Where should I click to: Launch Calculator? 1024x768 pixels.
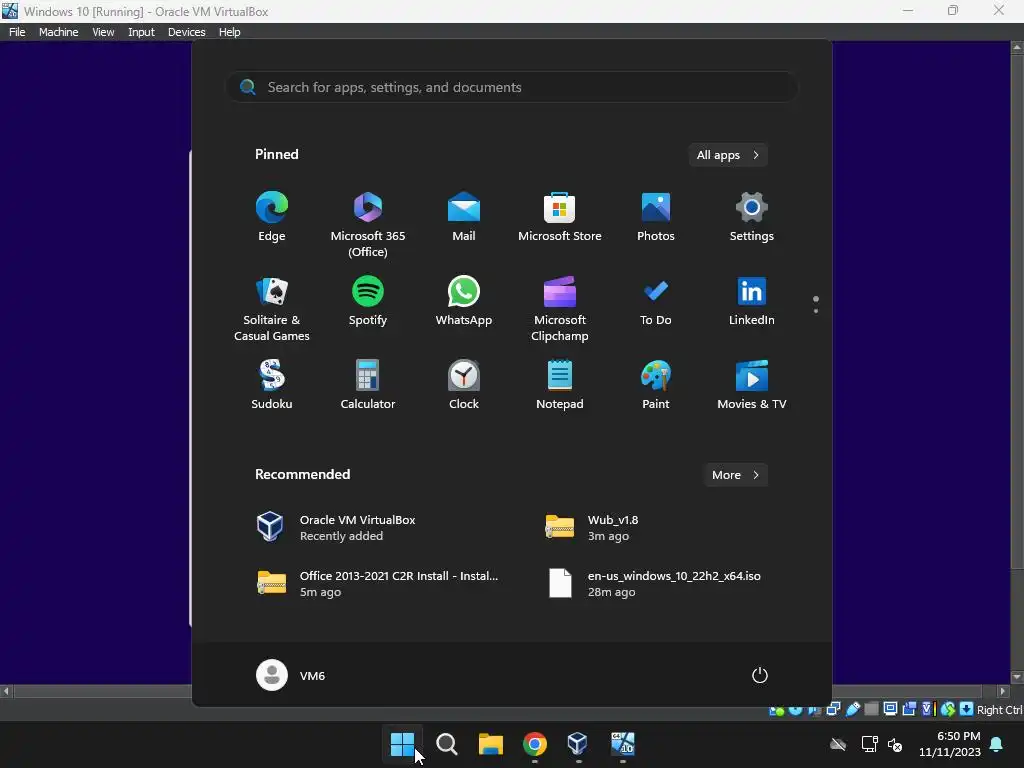click(368, 385)
